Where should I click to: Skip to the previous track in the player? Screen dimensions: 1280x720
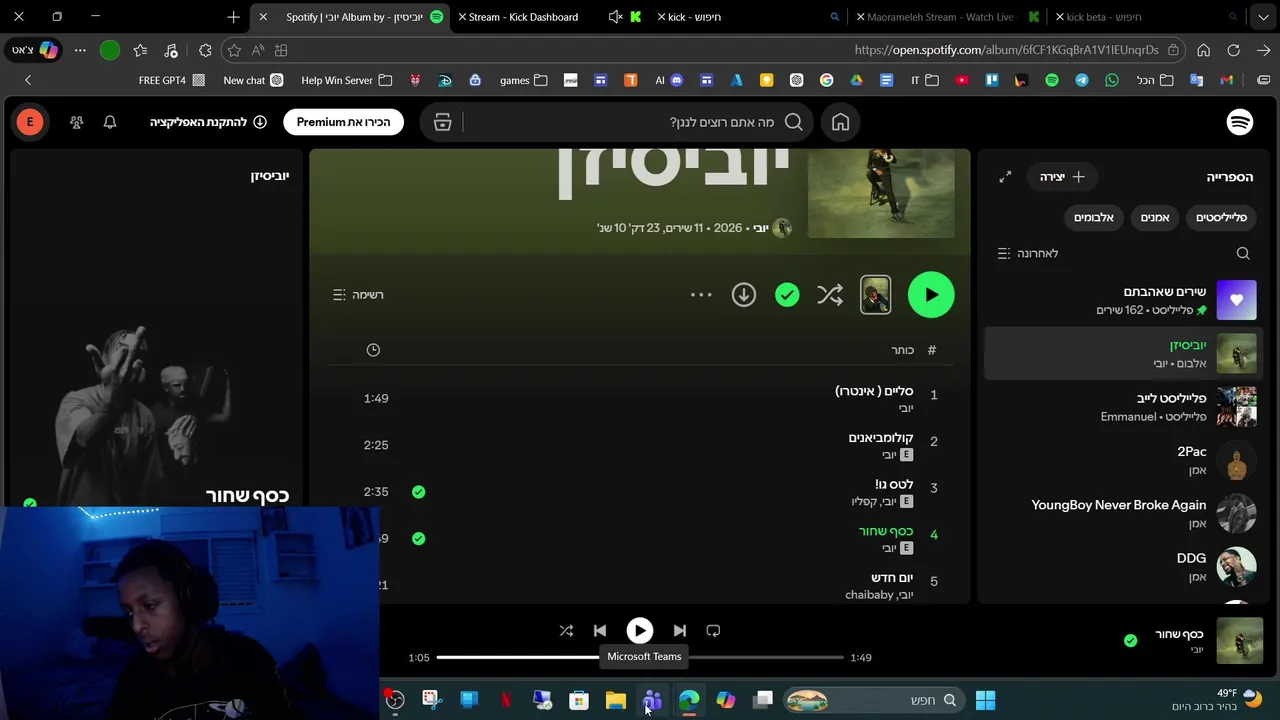(x=600, y=631)
